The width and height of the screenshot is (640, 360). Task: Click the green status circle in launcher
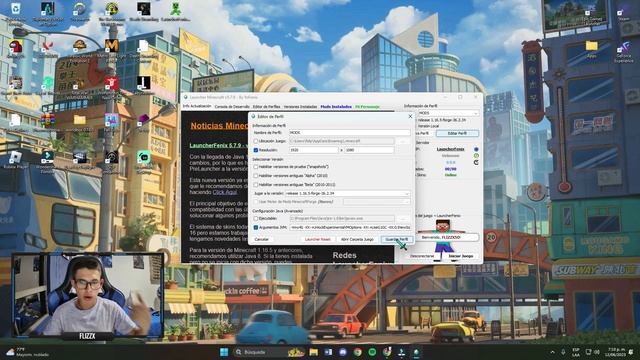pyautogui.click(x=476, y=156)
